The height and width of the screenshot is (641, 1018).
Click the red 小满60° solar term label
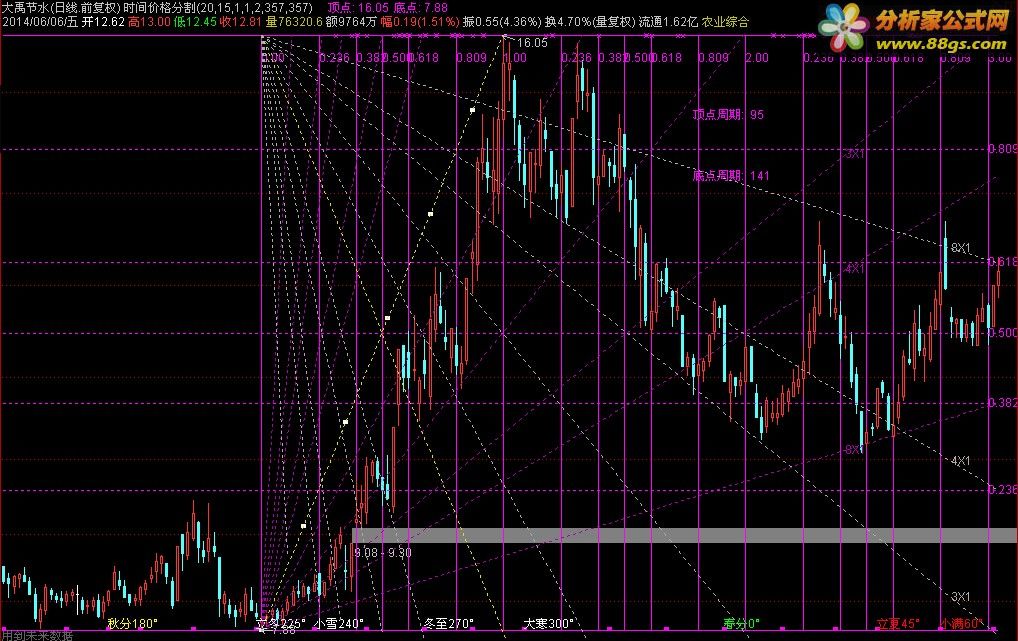coord(962,623)
